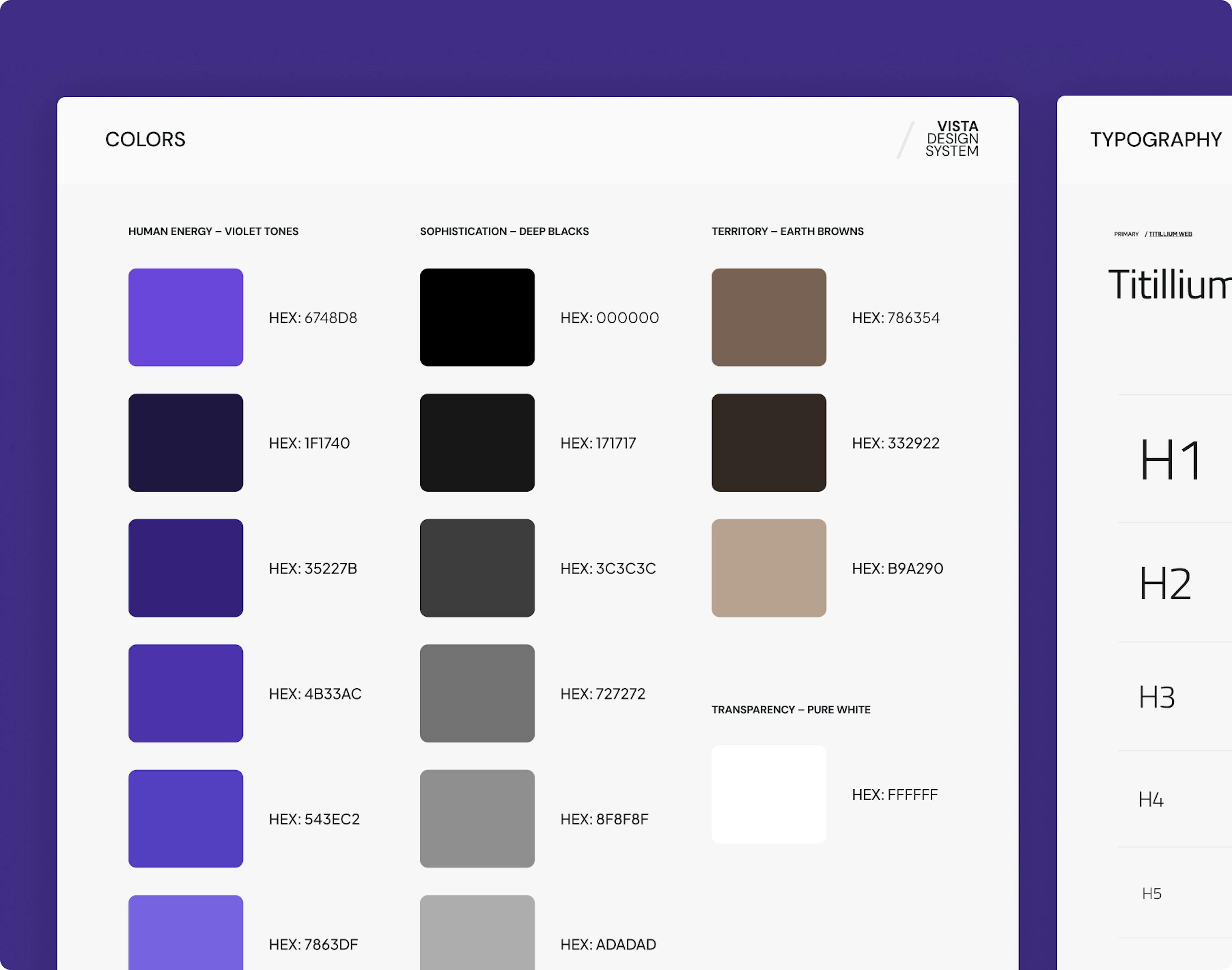The width and height of the screenshot is (1232, 970).
Task: Select the Human Energy Violet Tones heading
Action: (213, 231)
